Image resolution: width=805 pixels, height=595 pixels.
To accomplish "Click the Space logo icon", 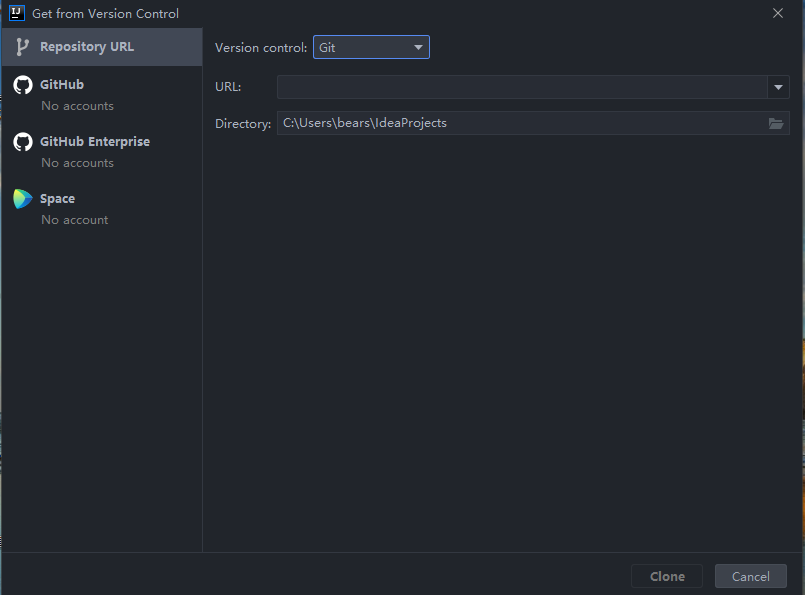I will (23, 199).
